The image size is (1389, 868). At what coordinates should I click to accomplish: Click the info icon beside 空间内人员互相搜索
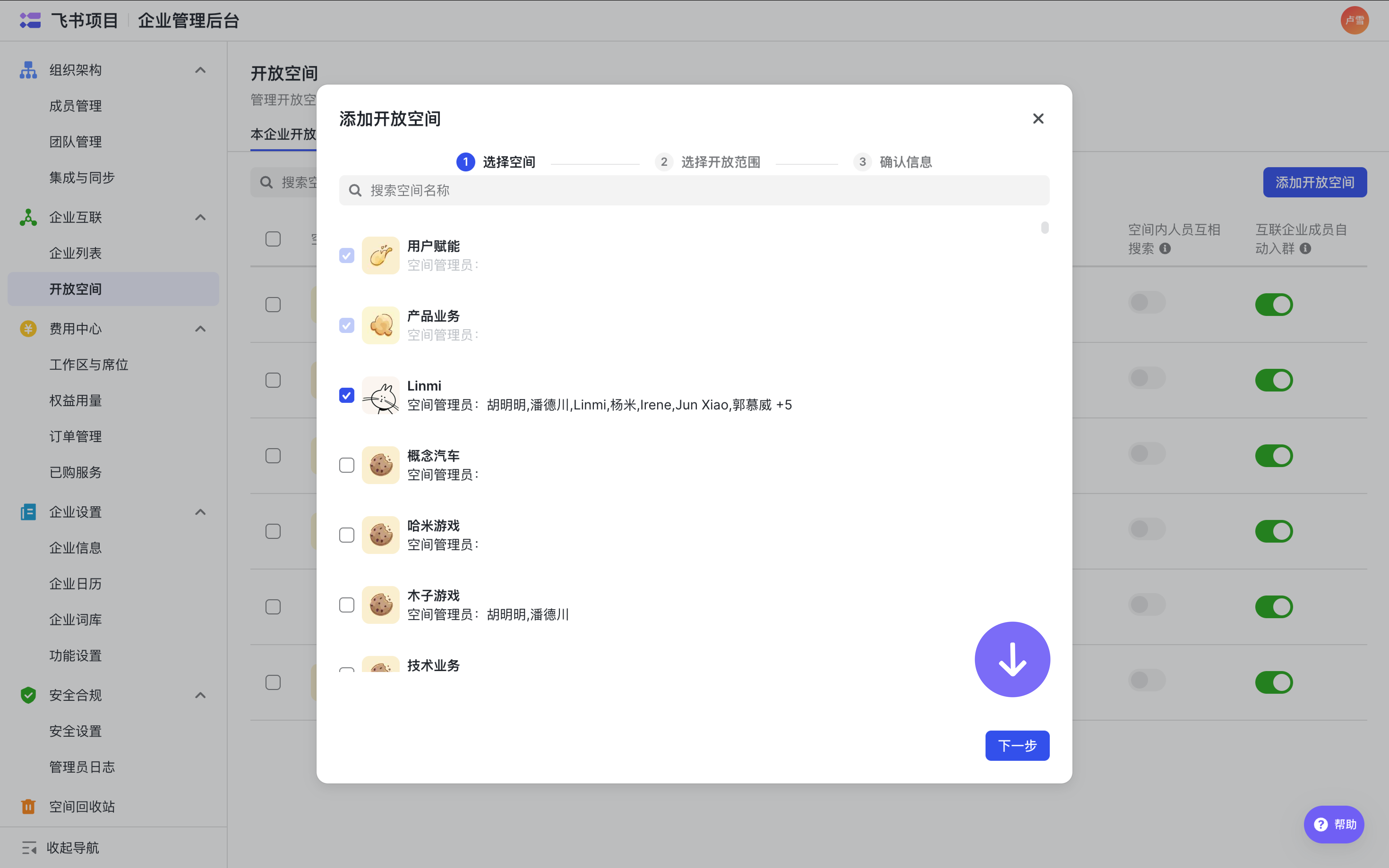click(1165, 249)
